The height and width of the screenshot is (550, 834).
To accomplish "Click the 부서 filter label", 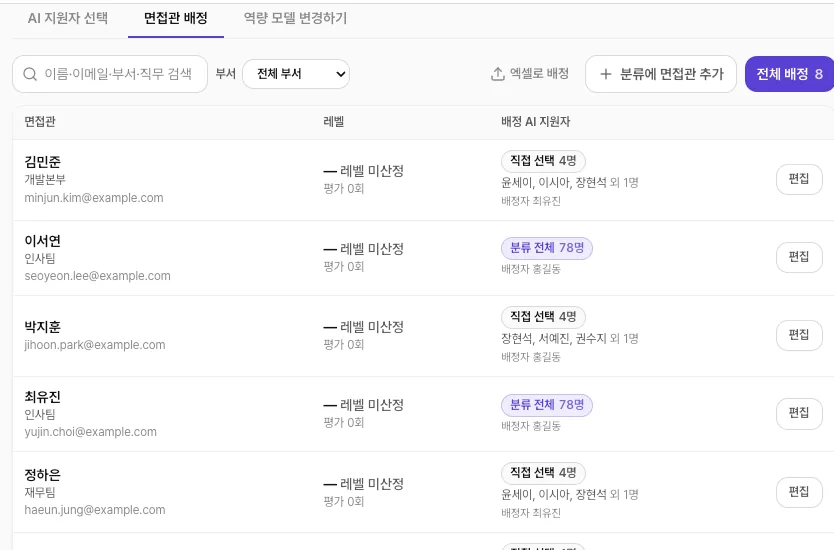I will [x=226, y=74].
